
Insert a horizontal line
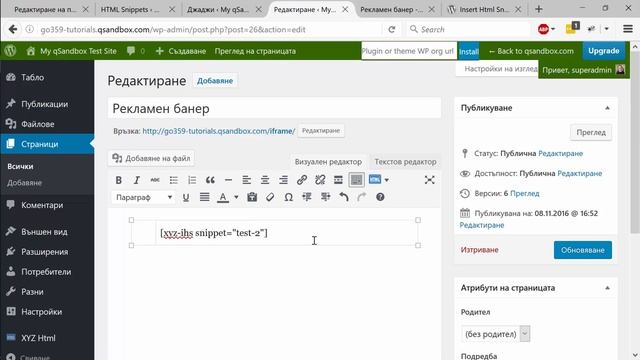click(228, 180)
